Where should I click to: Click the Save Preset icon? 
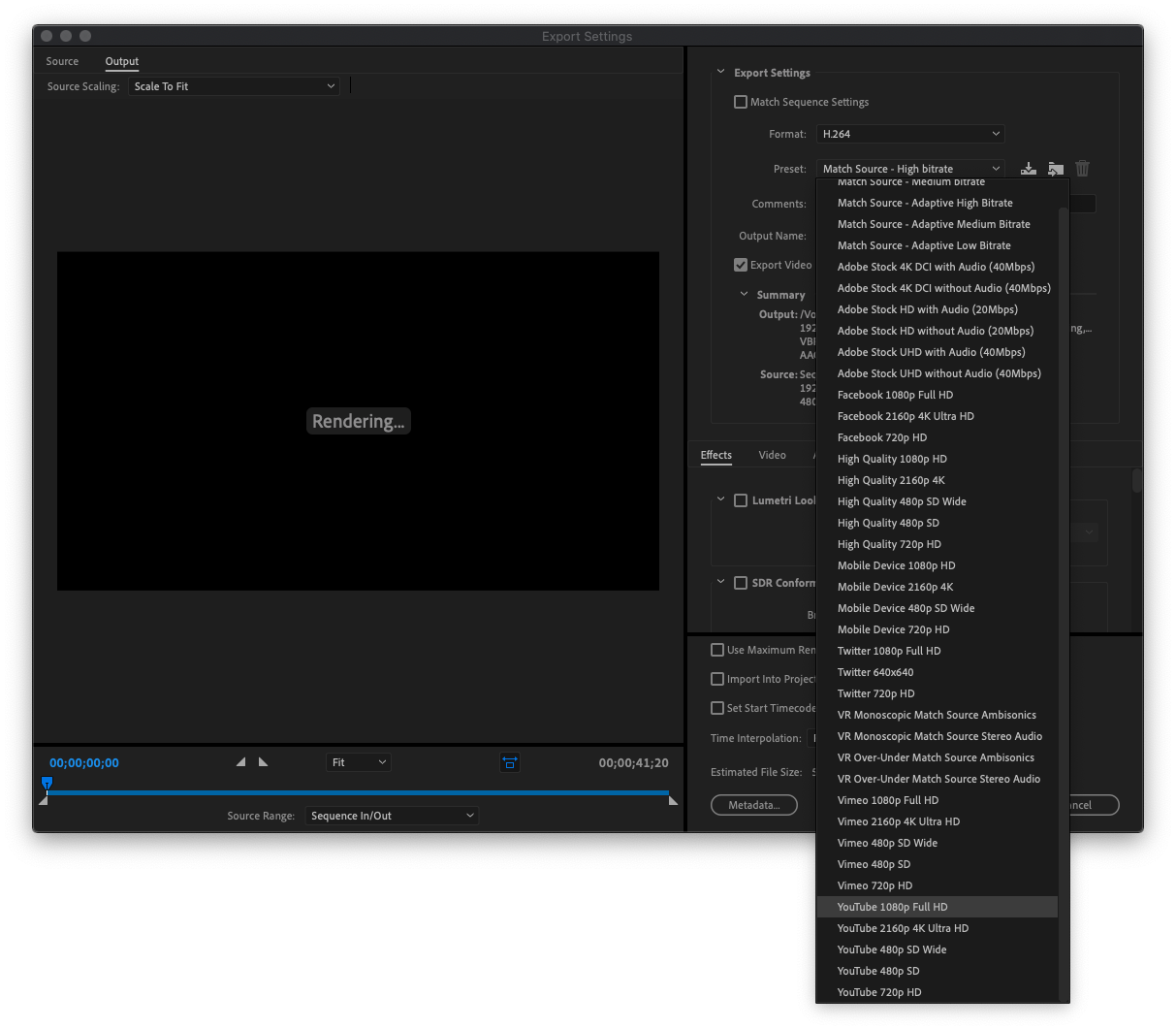point(1029,169)
